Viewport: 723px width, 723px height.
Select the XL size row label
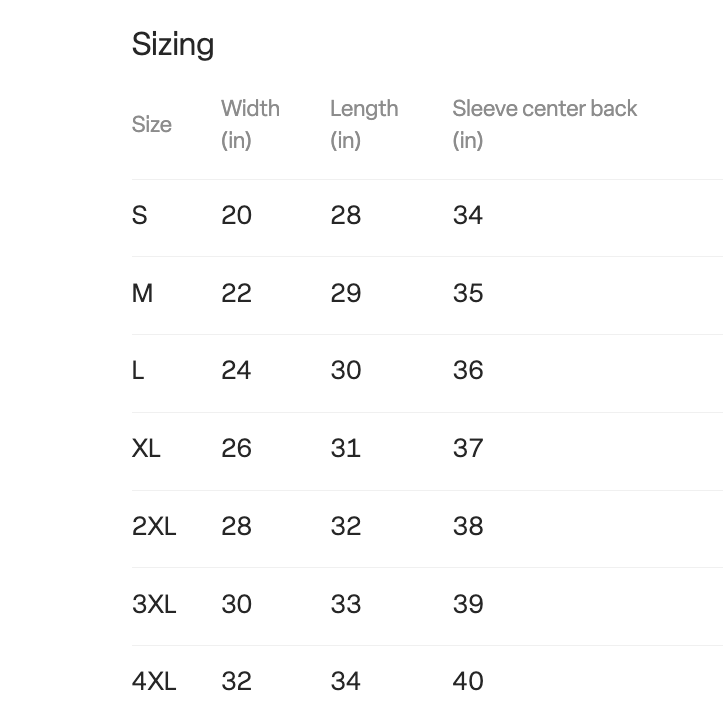coord(146,448)
